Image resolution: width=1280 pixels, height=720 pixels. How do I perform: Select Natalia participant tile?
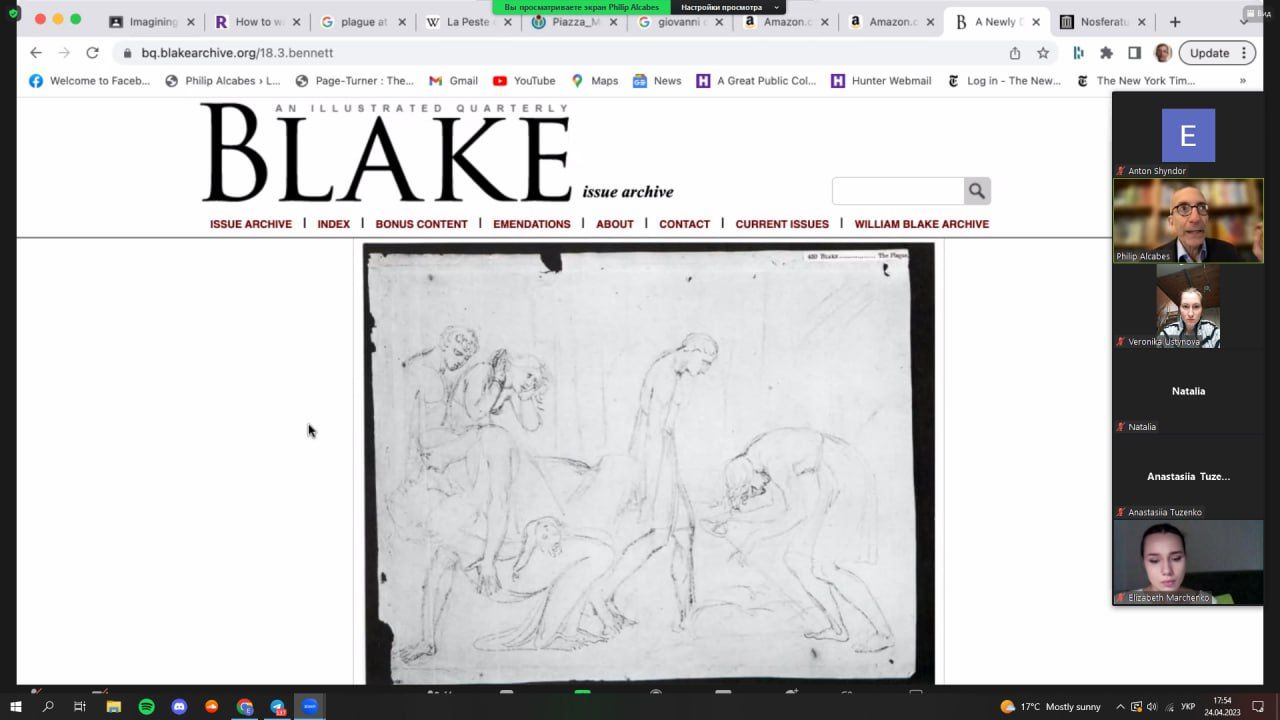1188,391
